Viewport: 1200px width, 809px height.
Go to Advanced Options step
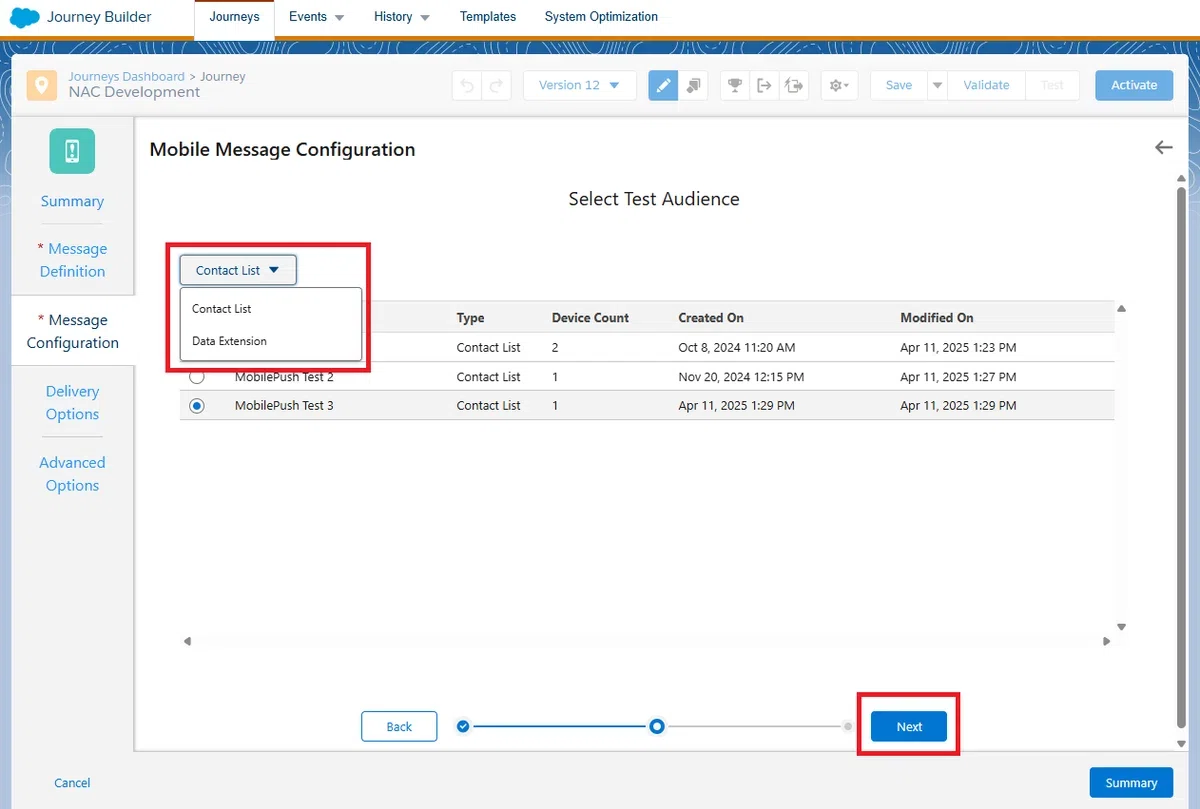[72, 474]
